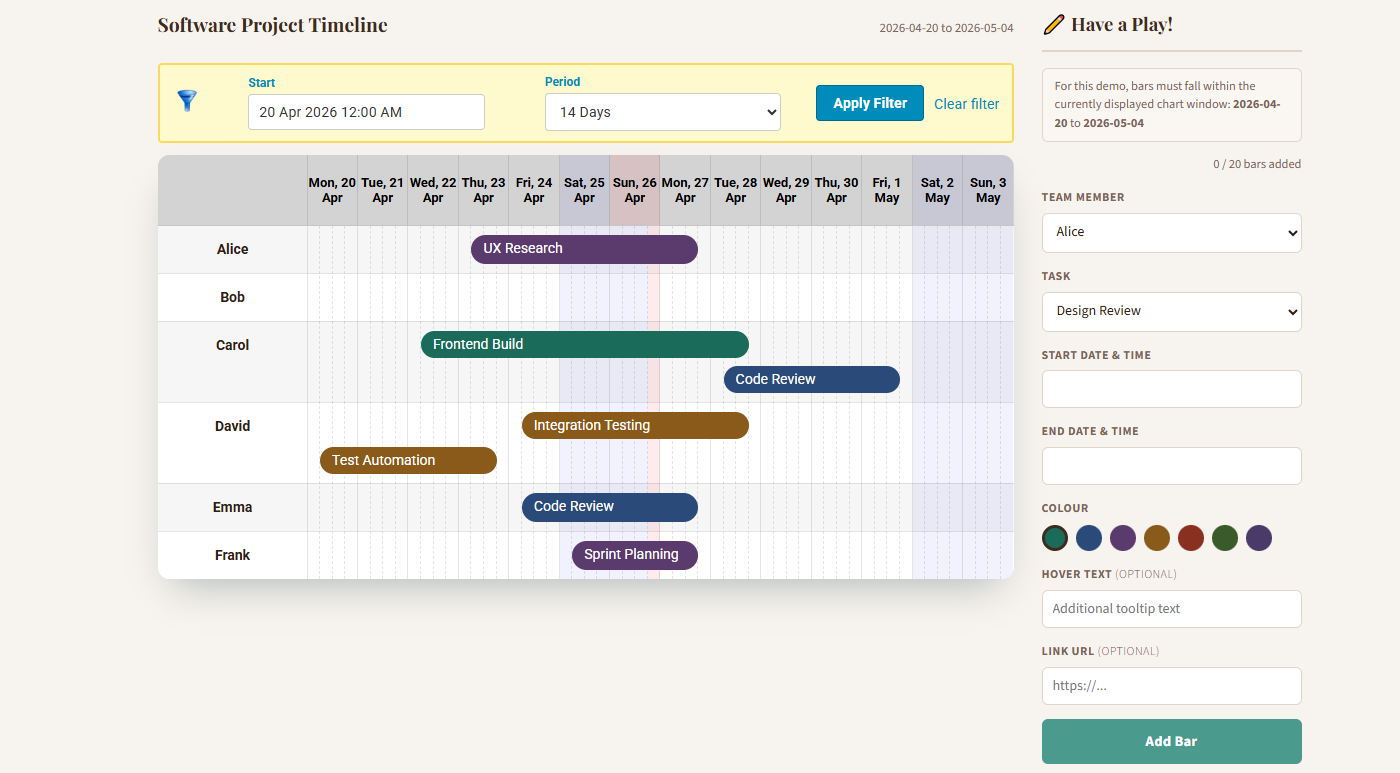1400x773 pixels.
Task: Click the Clear filter link
Action: [966, 104]
